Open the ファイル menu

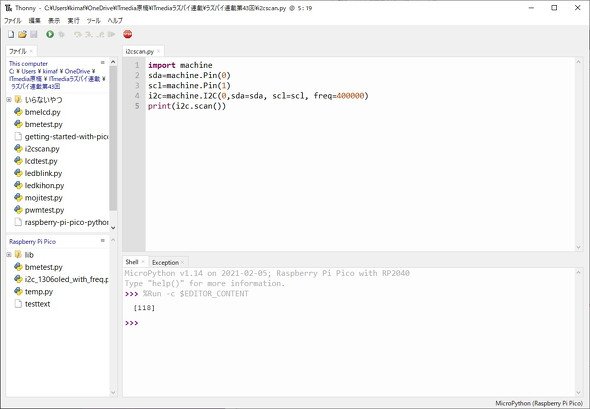12,21
